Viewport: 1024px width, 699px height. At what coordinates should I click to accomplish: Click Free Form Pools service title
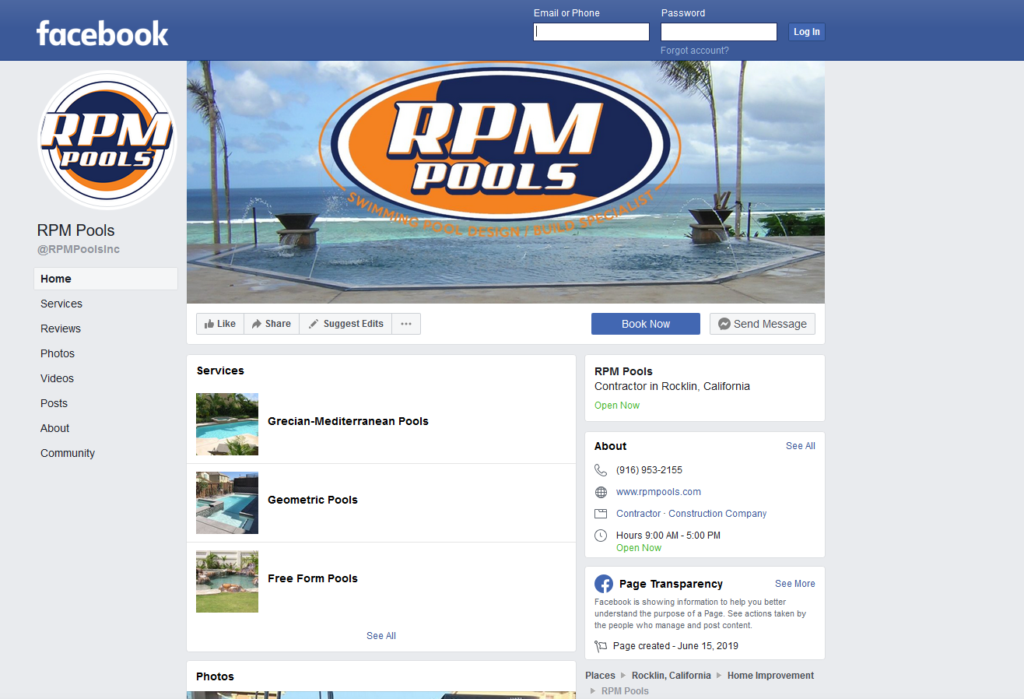[313, 578]
